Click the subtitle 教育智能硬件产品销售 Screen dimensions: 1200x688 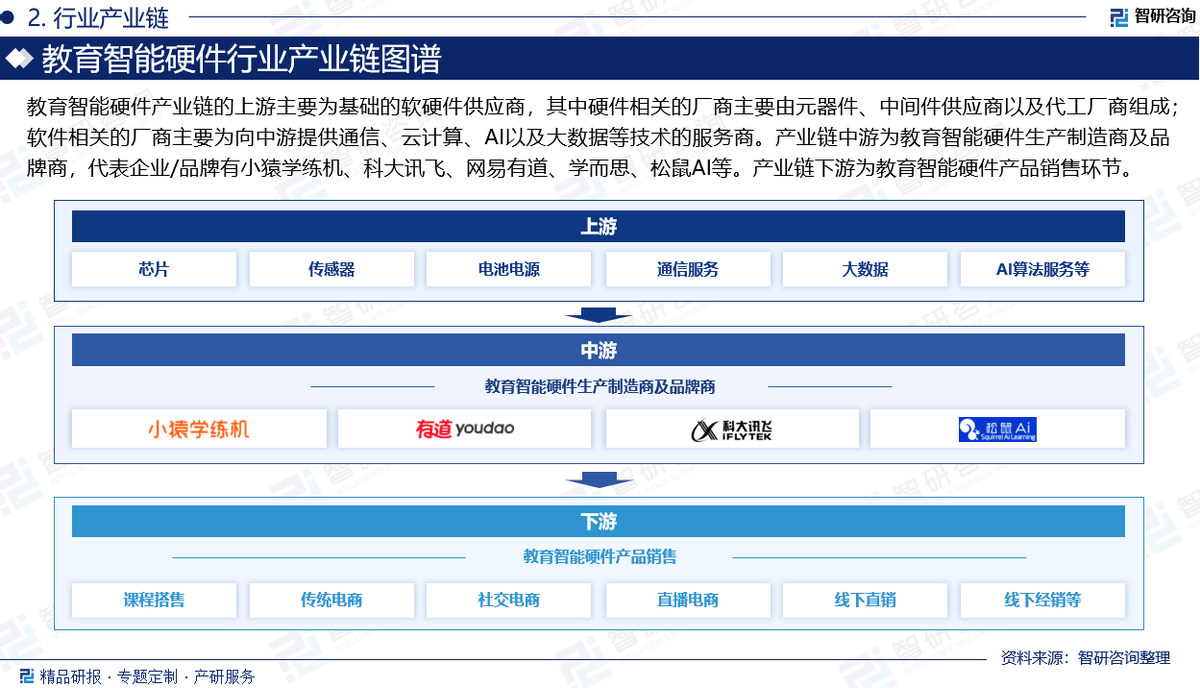click(600, 557)
